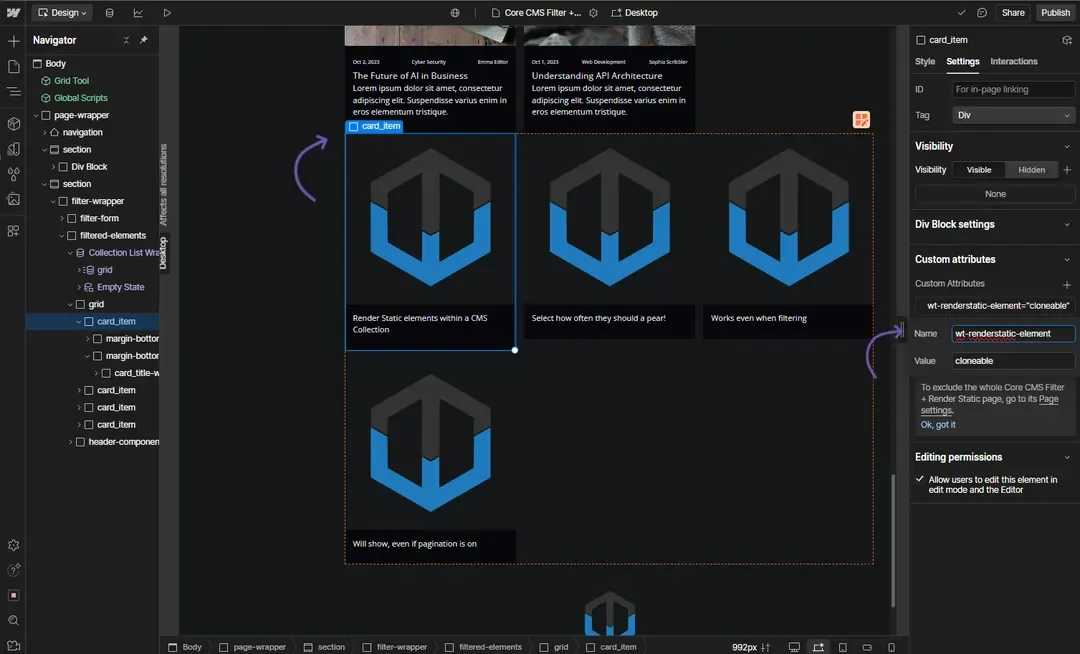Click the attribute Name input field
The height and width of the screenshot is (654, 1080).
[1013, 334]
